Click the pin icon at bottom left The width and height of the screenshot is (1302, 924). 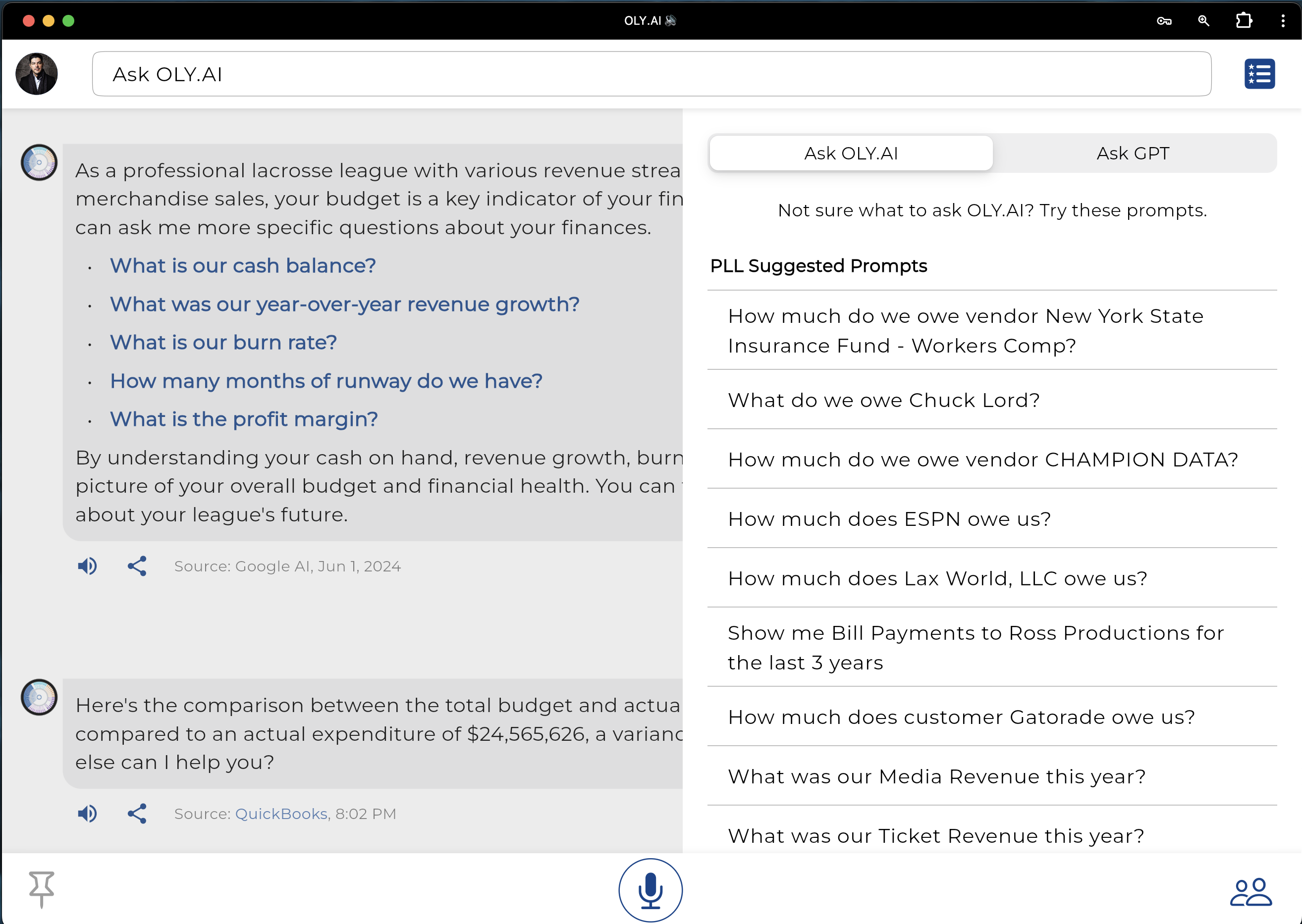42,889
